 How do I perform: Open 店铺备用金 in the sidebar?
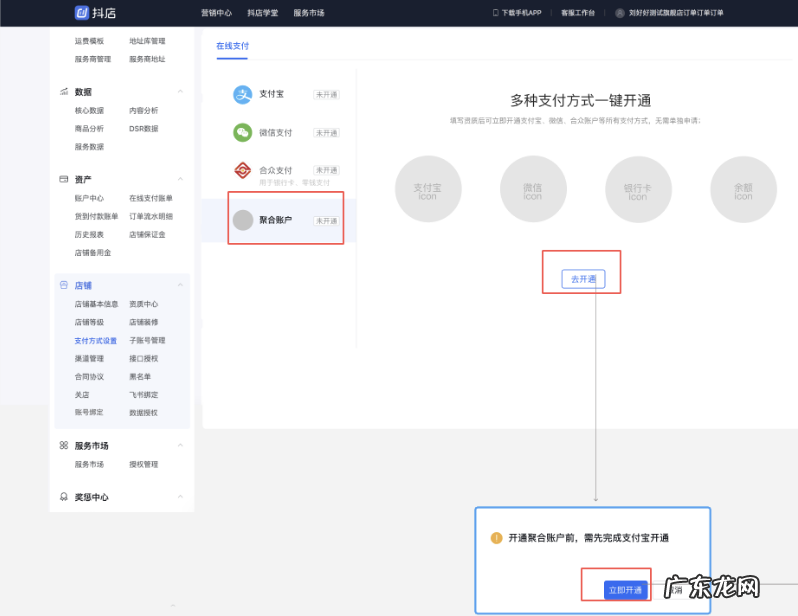tap(93, 253)
